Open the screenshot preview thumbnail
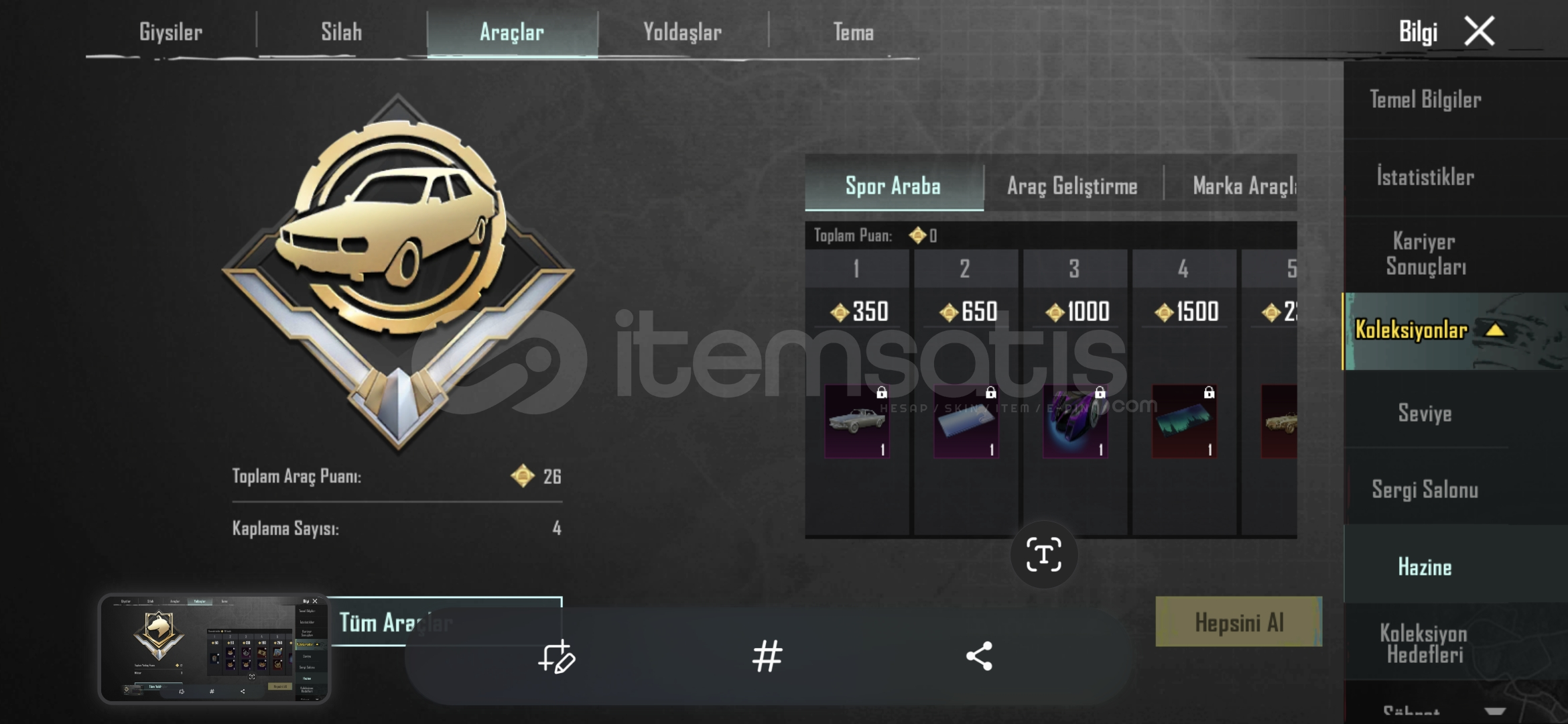 click(214, 649)
